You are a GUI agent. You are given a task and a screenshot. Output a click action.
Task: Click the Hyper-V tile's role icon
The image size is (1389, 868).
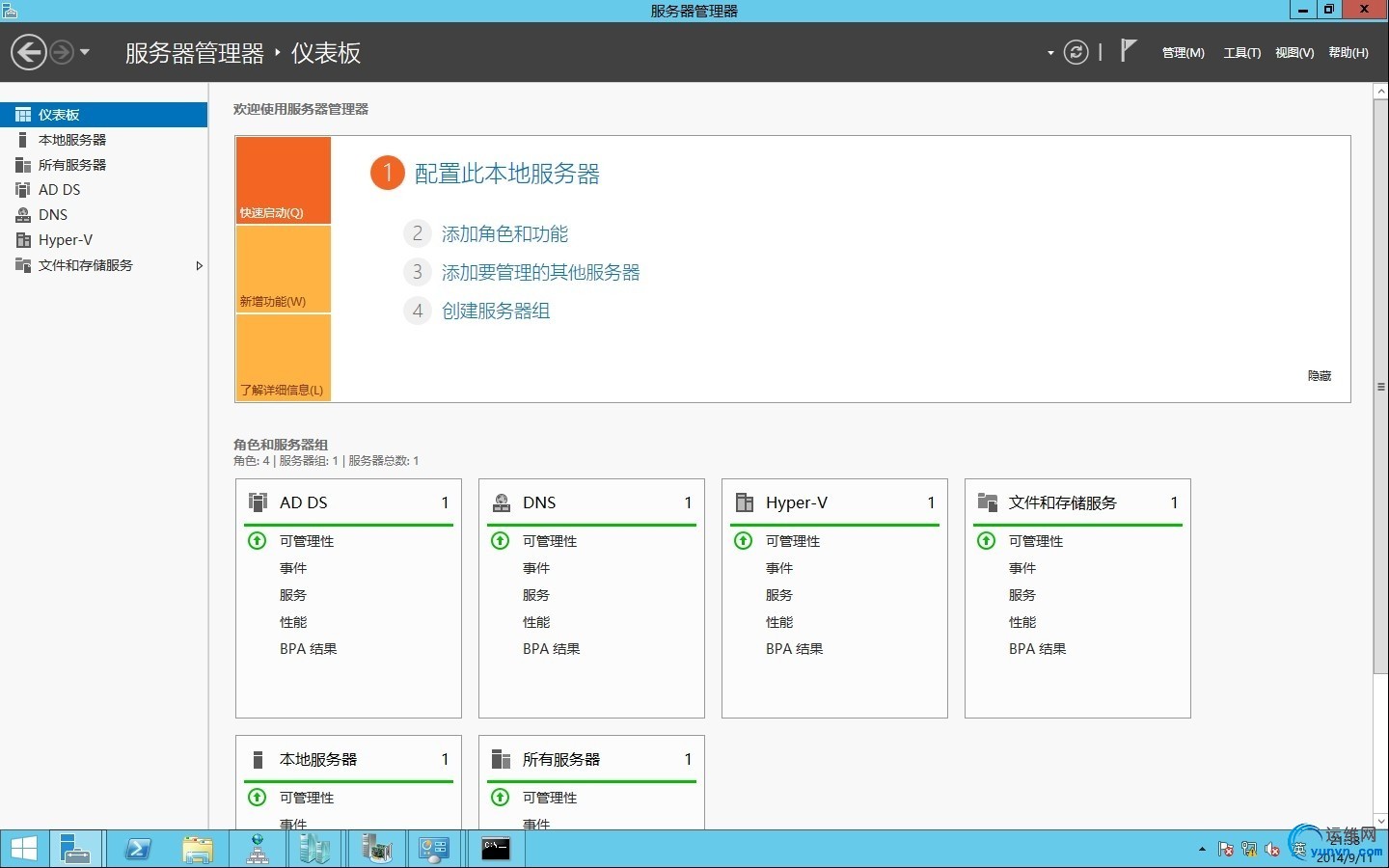745,502
